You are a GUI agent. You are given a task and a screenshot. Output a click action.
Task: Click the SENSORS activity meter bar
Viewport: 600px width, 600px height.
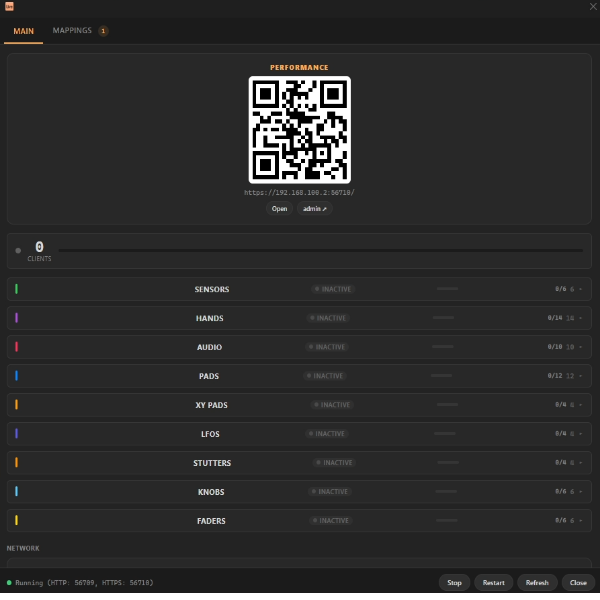coord(447,289)
